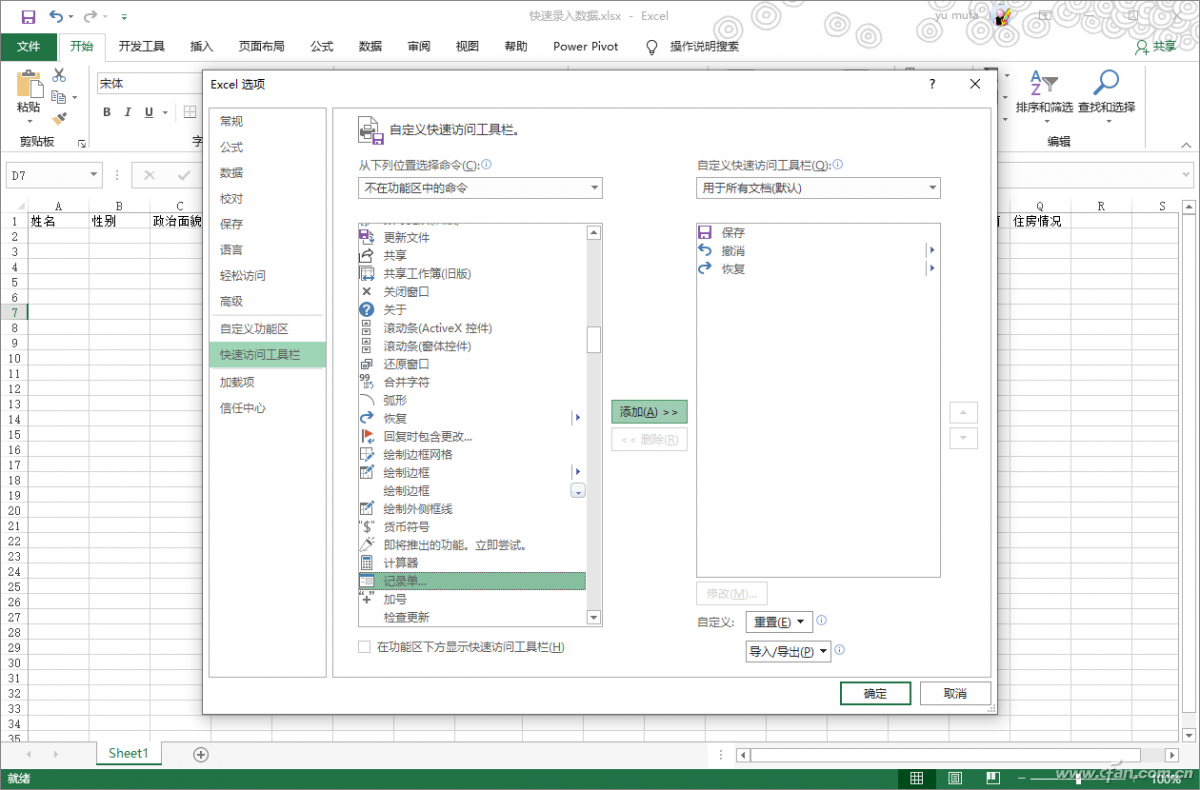1200x790 pixels.
Task: Open the 用于所有文档(默认) dropdown
Action: [818, 188]
